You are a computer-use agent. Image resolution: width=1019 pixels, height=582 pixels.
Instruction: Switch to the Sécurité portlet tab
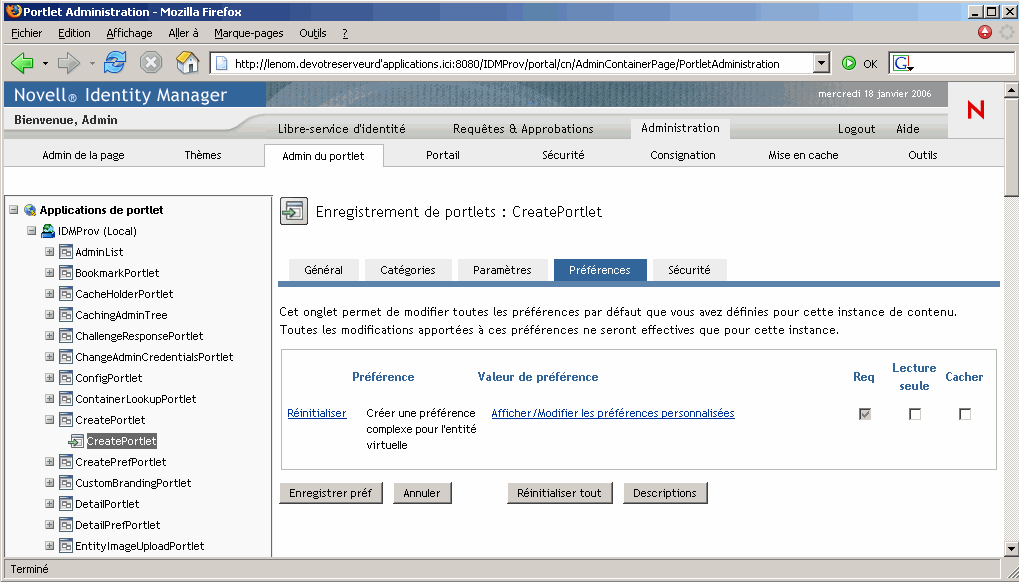[x=690, y=270]
